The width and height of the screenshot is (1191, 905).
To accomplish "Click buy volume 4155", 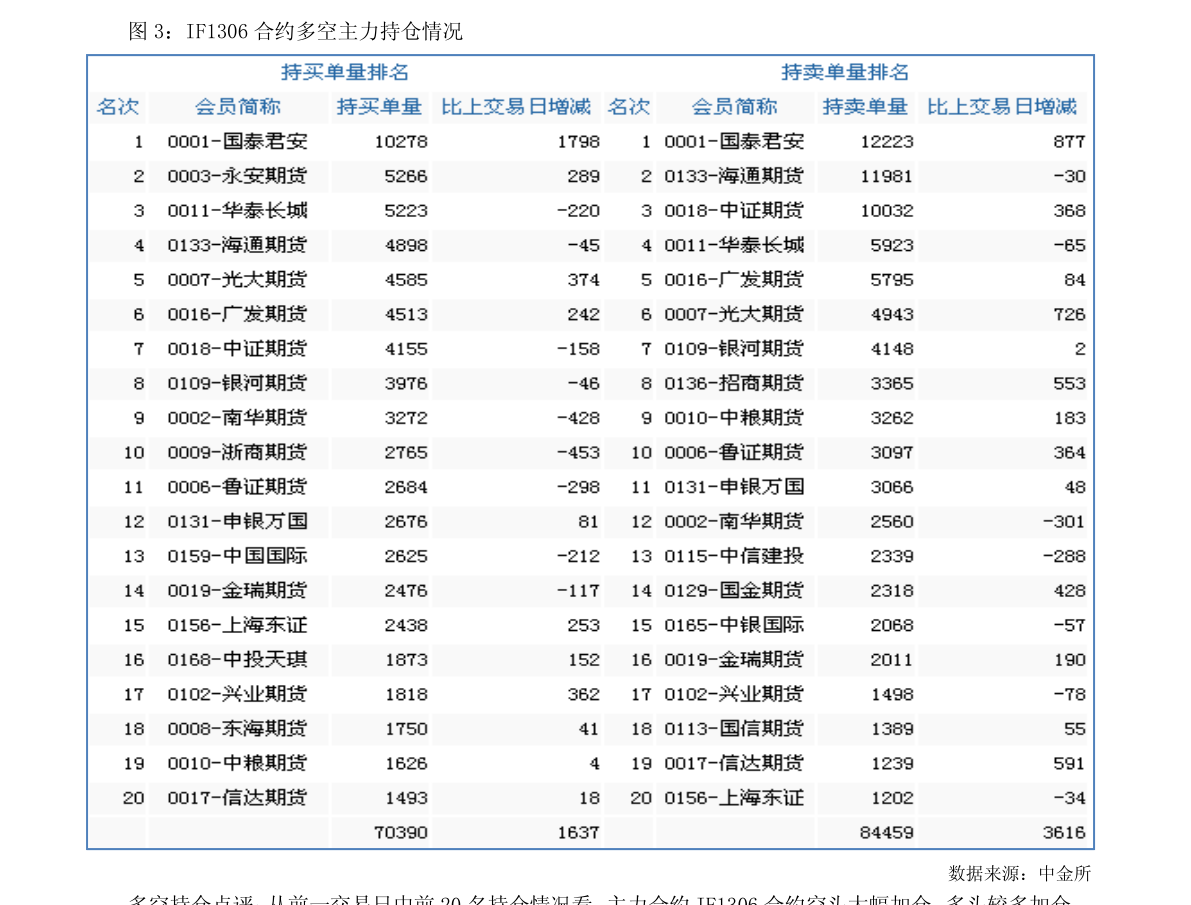I will click(406, 350).
